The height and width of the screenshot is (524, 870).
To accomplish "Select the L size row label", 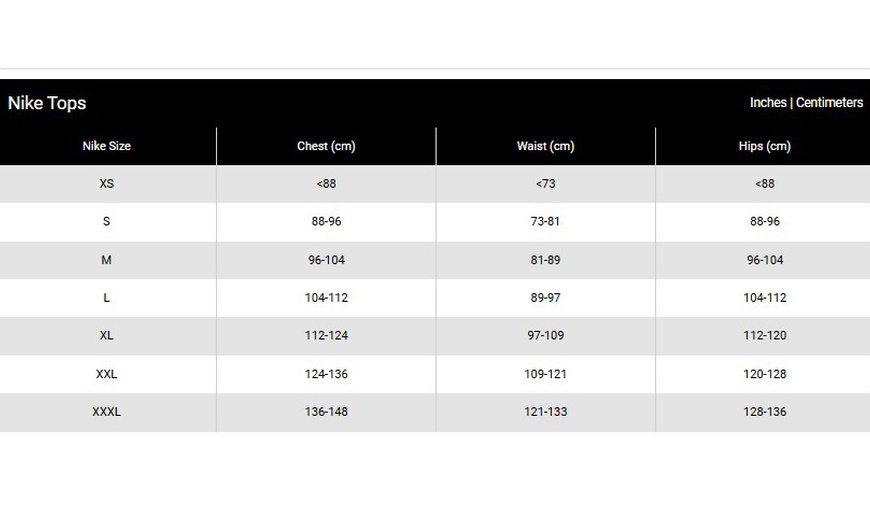I will pyautogui.click(x=106, y=298).
